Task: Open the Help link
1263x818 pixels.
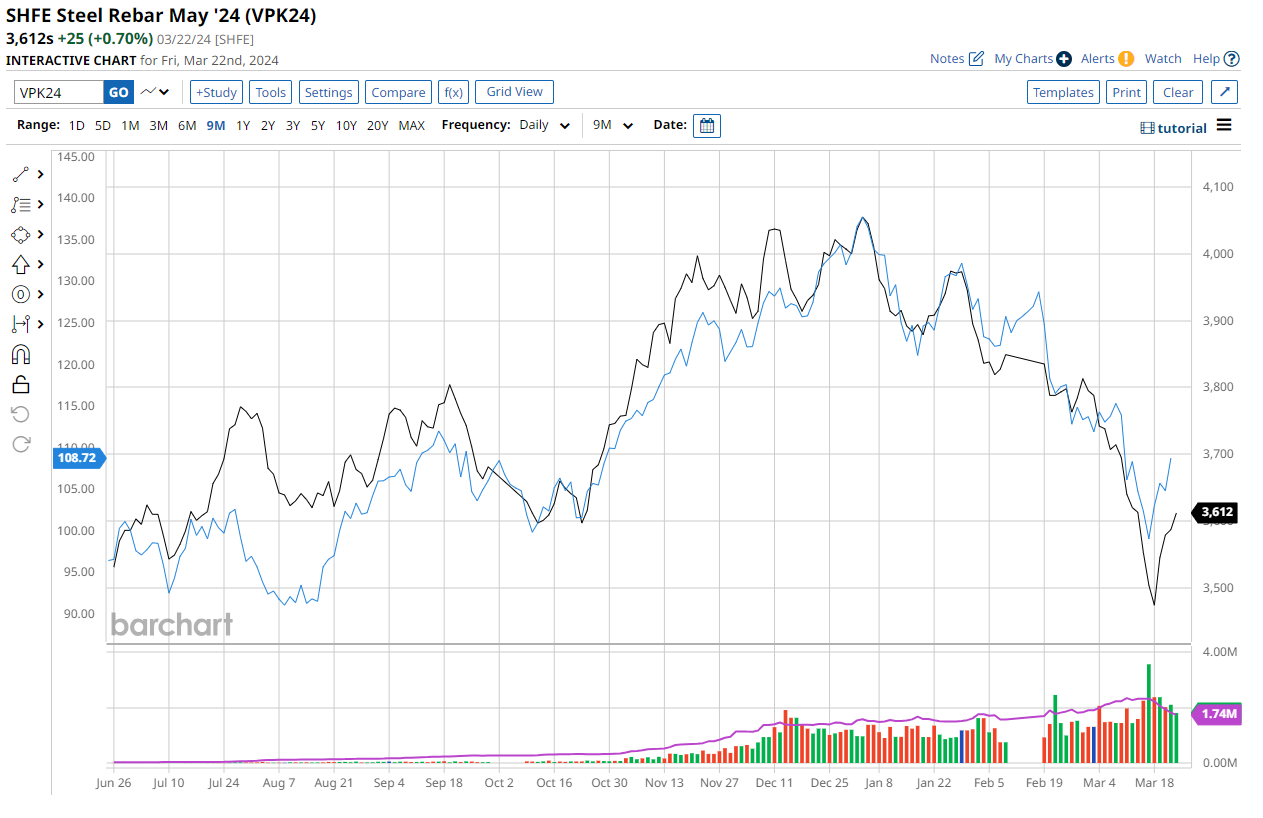Action: (x=1216, y=59)
